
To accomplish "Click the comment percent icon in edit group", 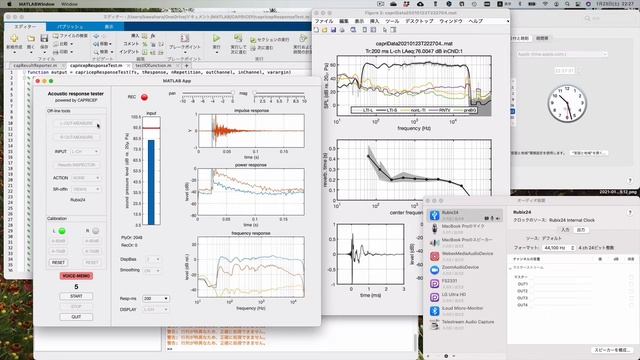I will (144, 44).
